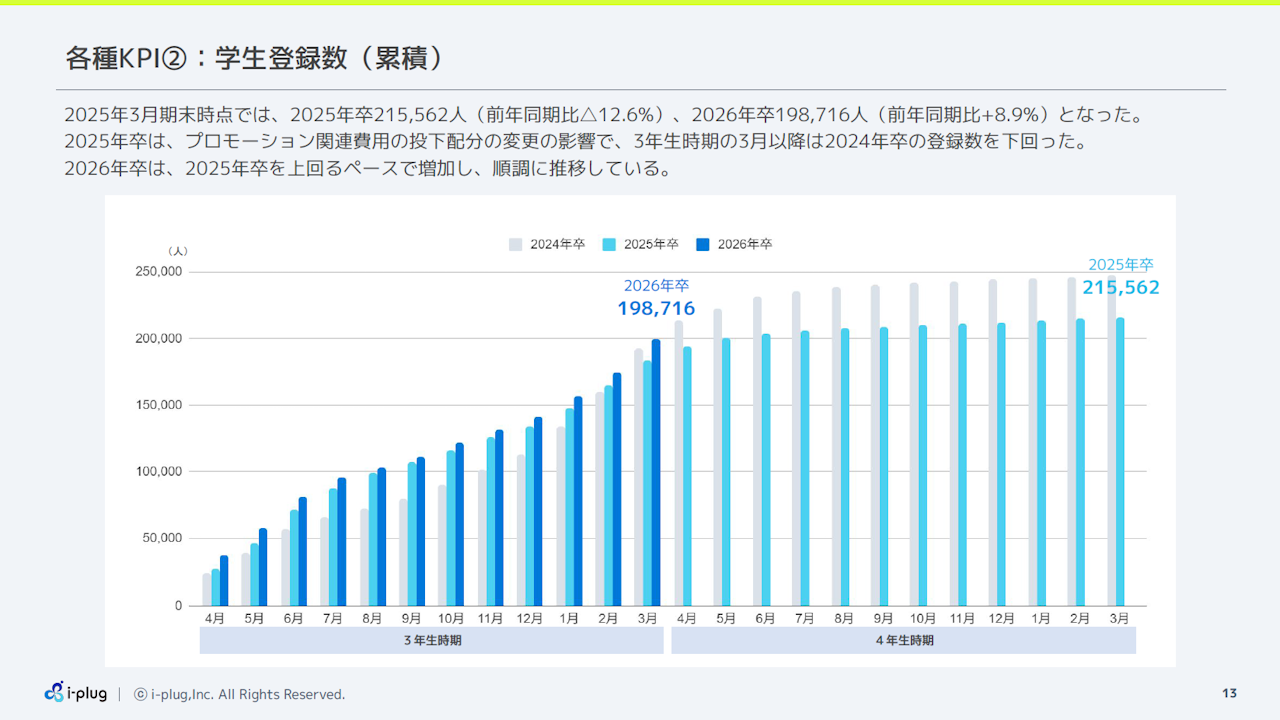Click the last light blue bar under 215,562
Screen dimensions: 1280x720
click(1120, 462)
